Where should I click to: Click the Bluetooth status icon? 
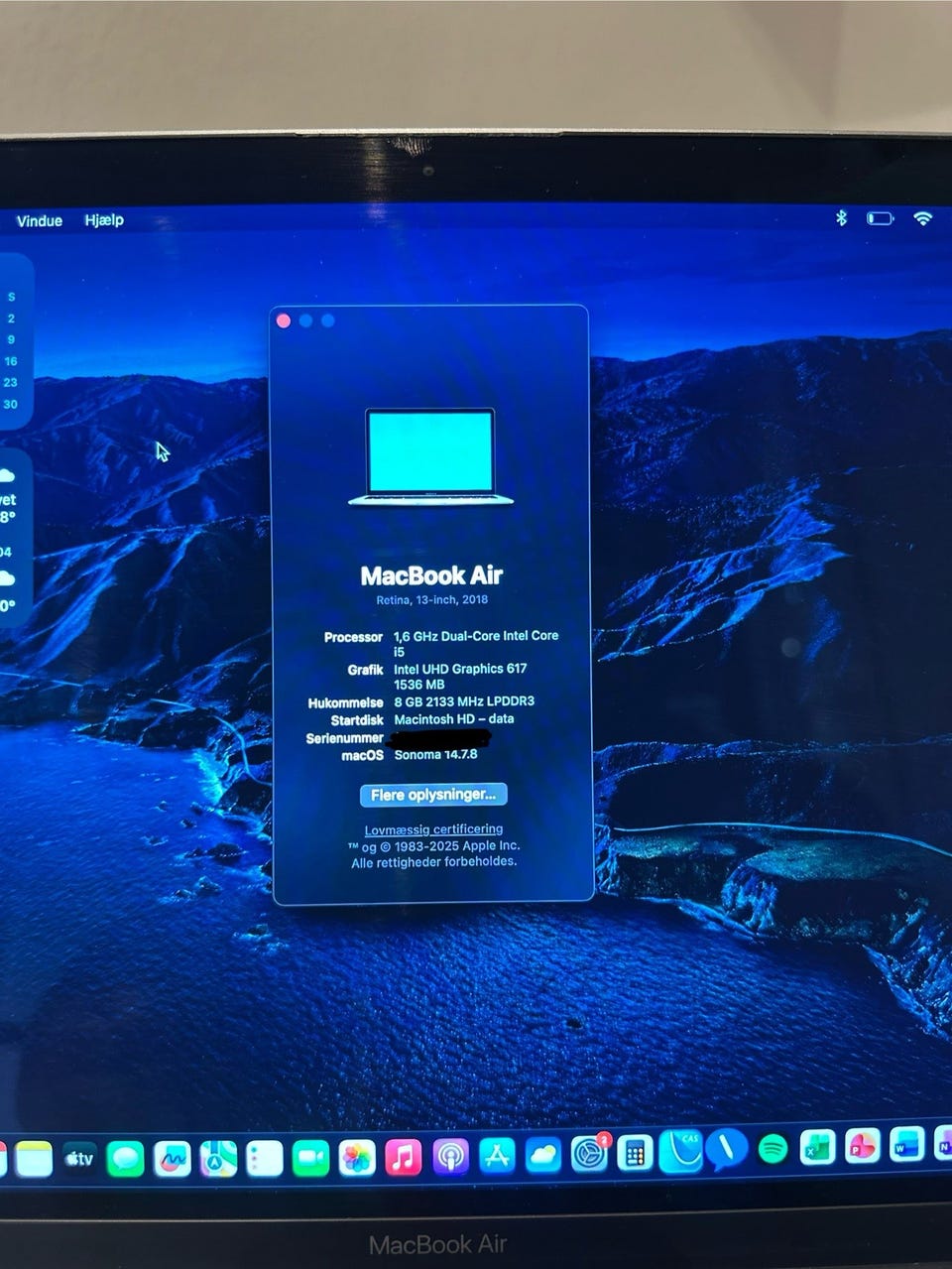pos(841,217)
